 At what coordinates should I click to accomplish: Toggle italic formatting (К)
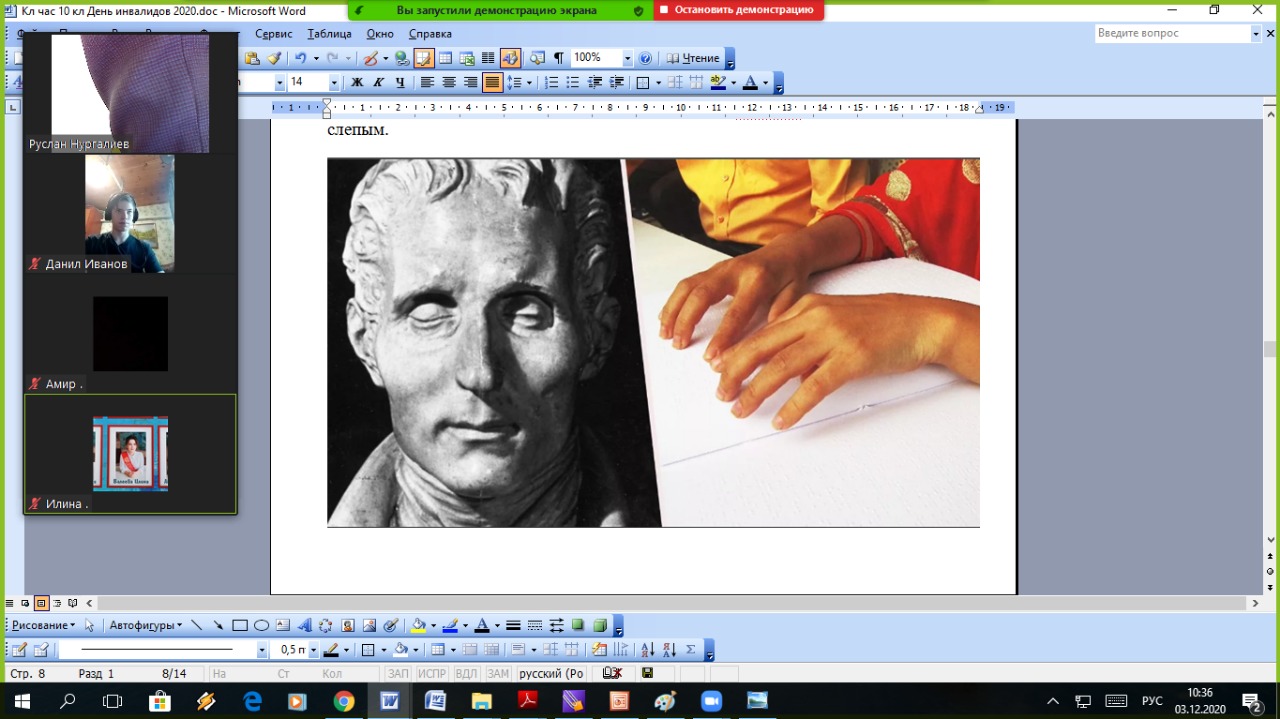(379, 83)
